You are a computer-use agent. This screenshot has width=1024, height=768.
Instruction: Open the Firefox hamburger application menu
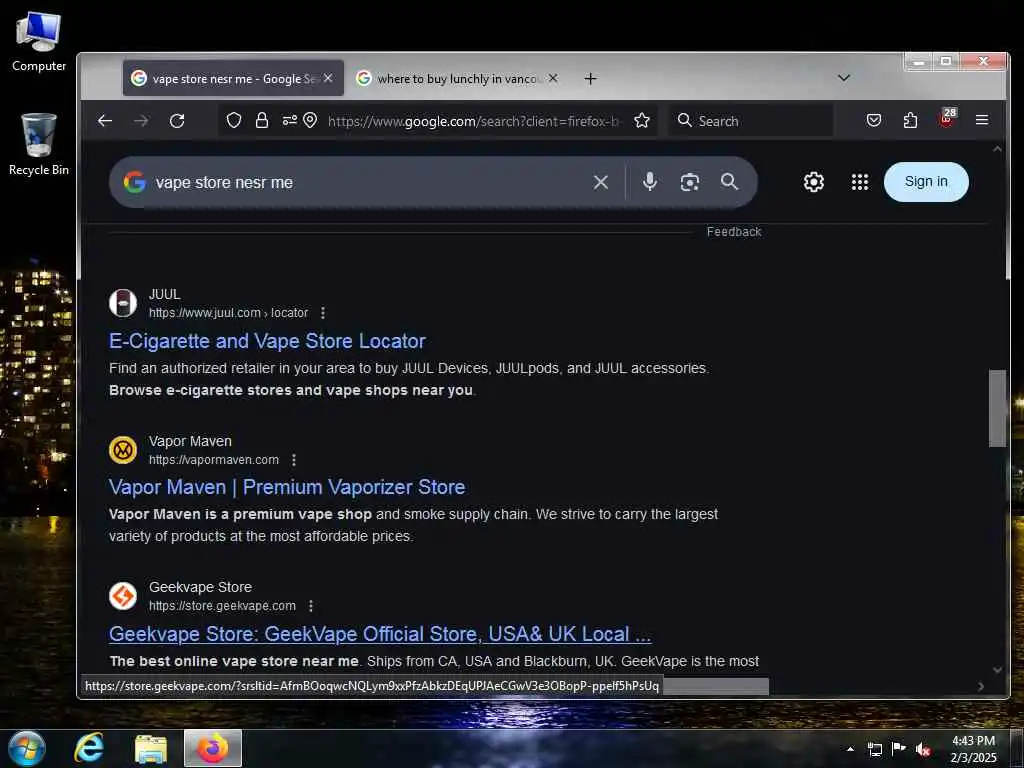pos(982,120)
